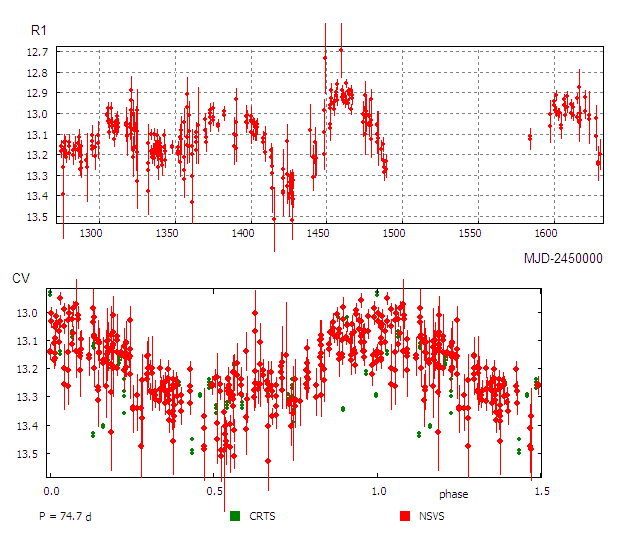Click the 1600 tick label on time axis
The width and height of the screenshot is (624, 541).
pyautogui.click(x=546, y=234)
